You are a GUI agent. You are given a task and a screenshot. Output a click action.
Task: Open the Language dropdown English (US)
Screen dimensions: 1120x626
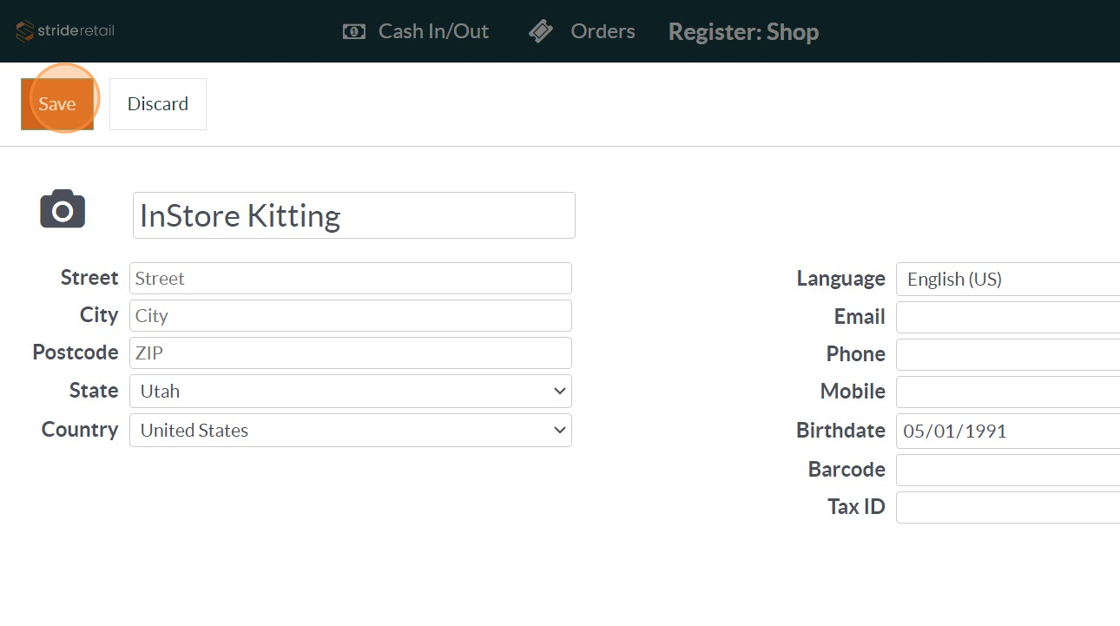point(1008,279)
